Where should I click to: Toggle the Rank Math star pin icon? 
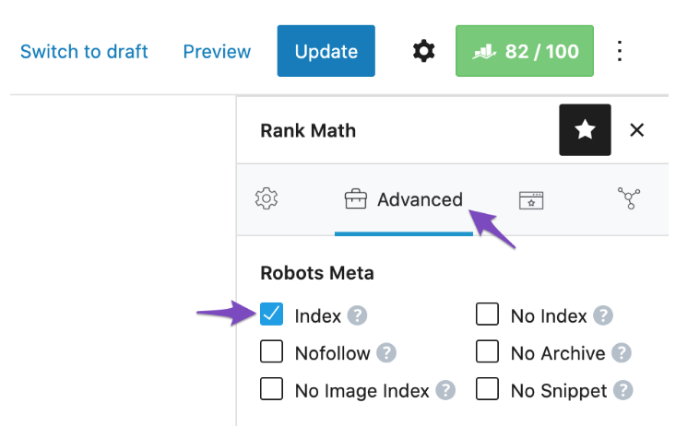click(585, 130)
